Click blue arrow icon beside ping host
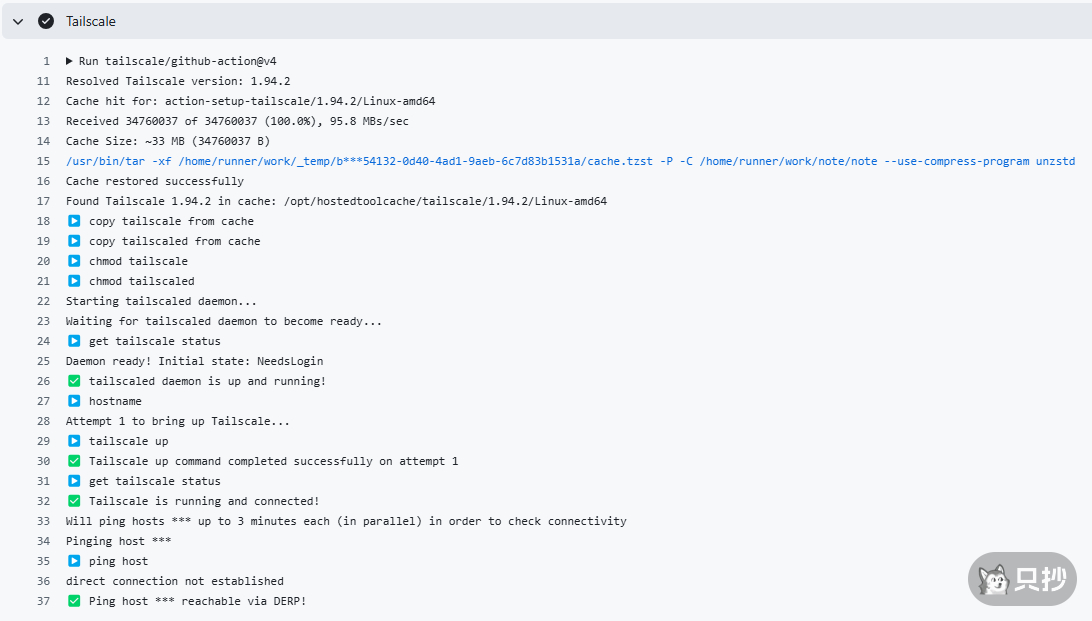 pyautogui.click(x=75, y=561)
